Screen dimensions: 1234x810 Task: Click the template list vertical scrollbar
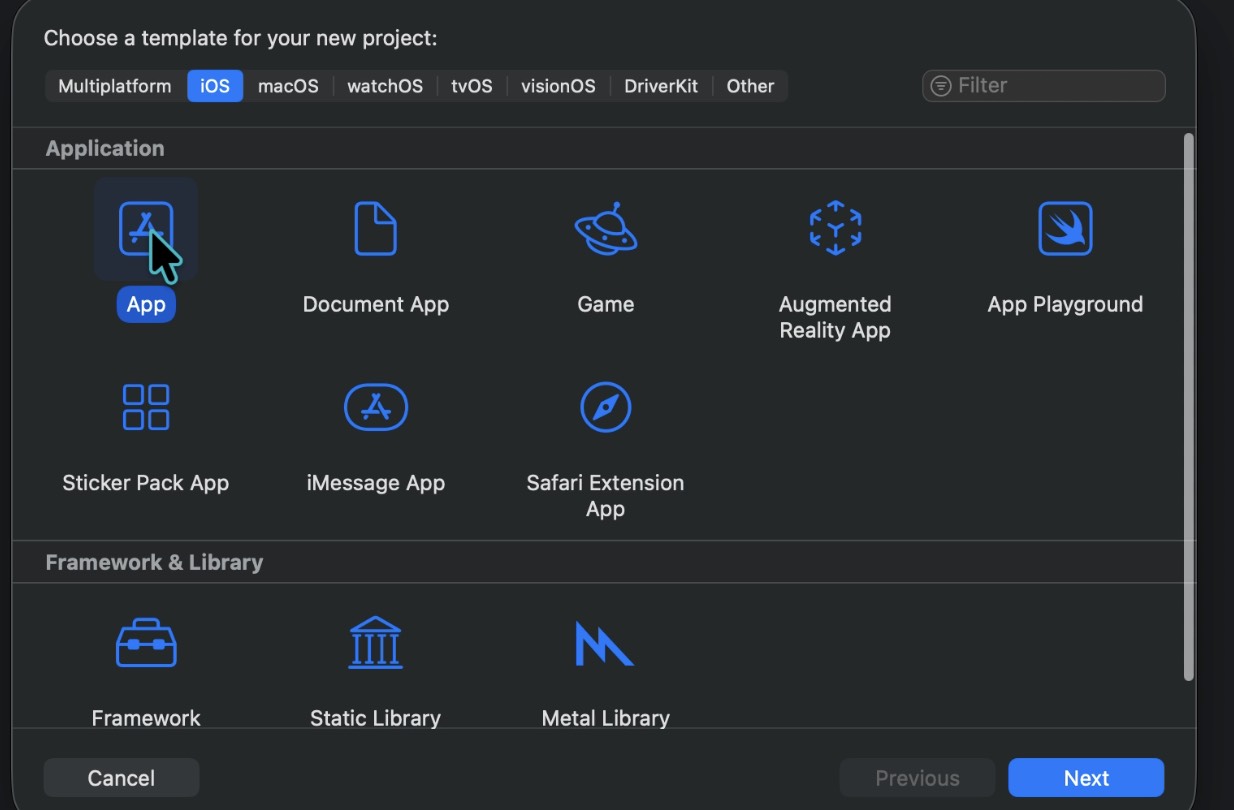1188,407
